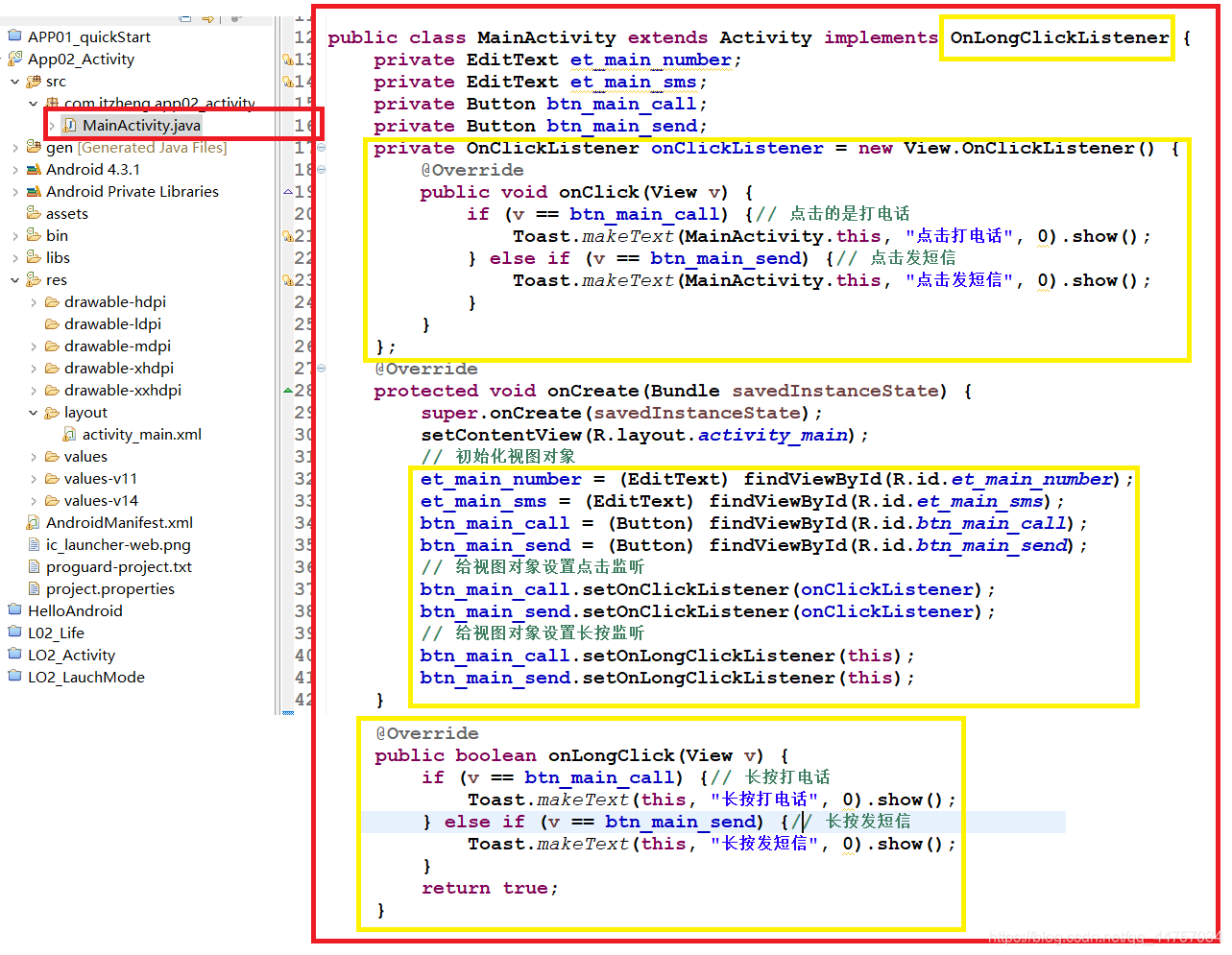Select the drawable-ldpi folder
This screenshot has width=1232, height=955.
pos(103,323)
